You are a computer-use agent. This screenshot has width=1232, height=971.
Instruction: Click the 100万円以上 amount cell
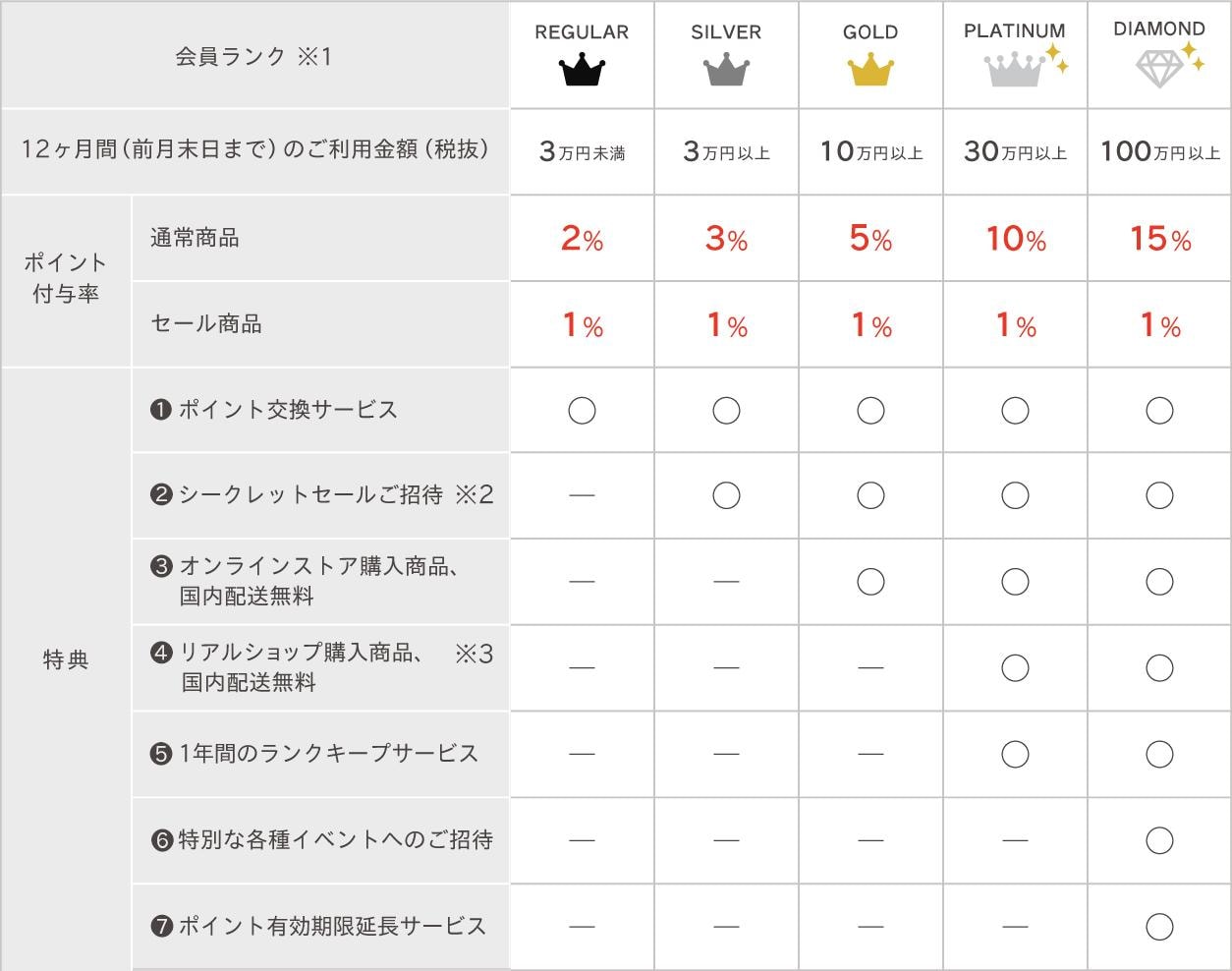1160,151
